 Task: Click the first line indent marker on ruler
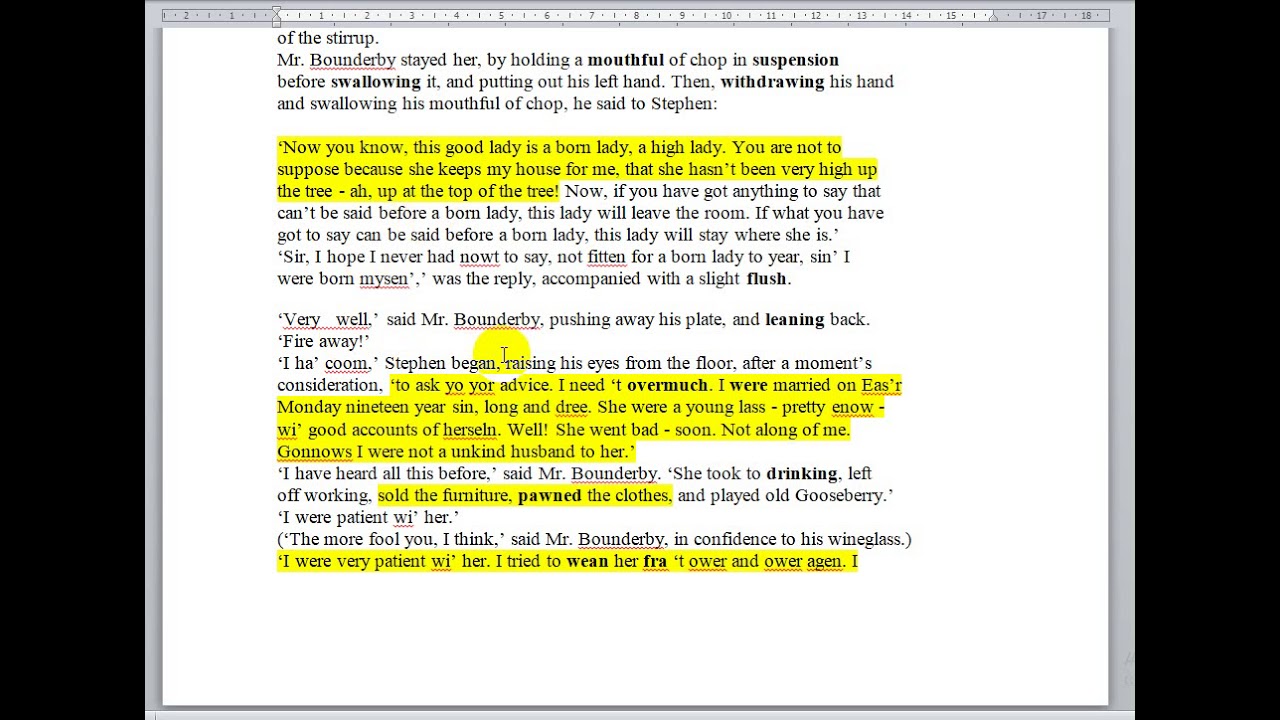click(276, 11)
